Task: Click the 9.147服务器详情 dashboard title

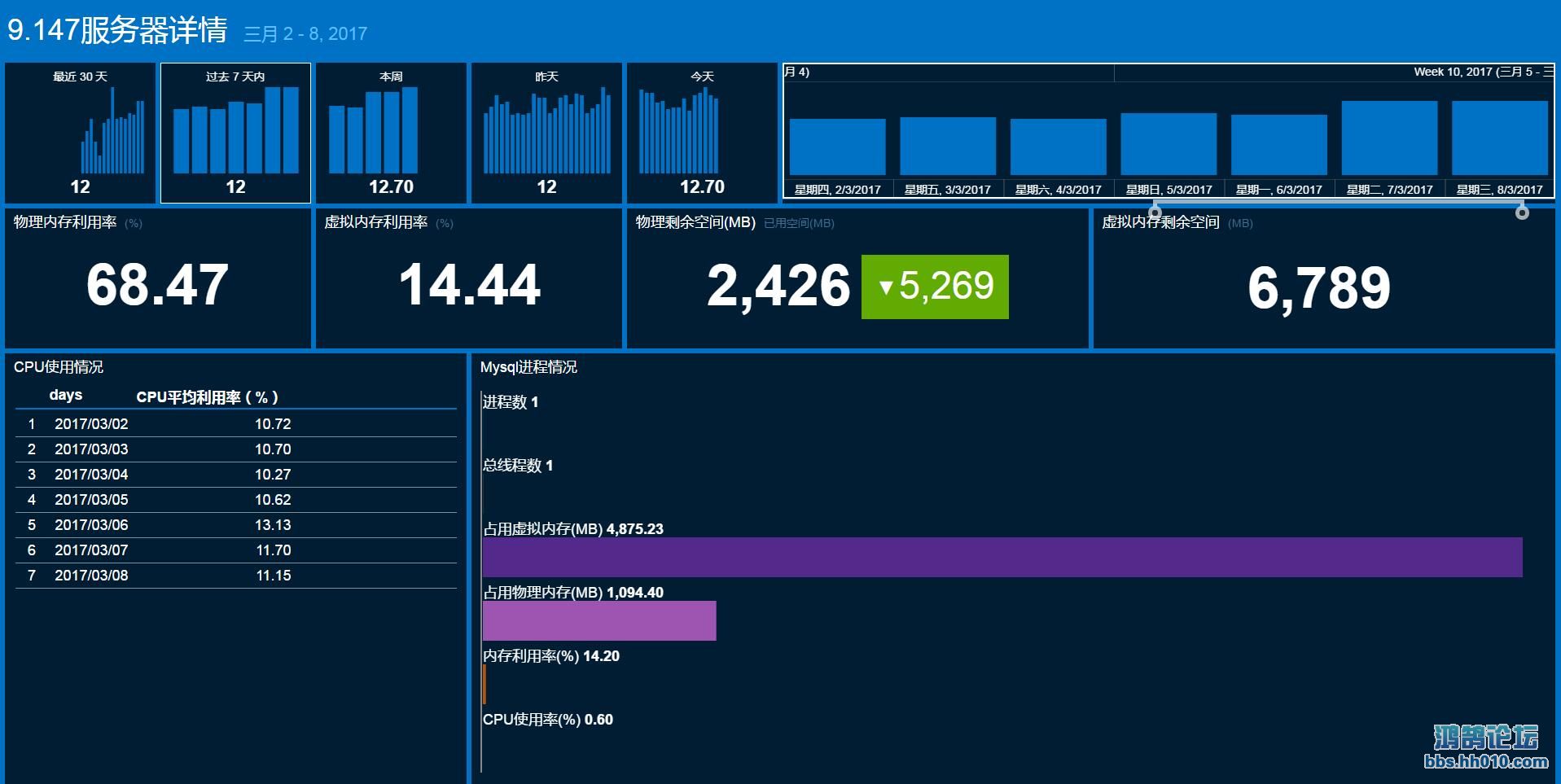Action: pos(117,30)
